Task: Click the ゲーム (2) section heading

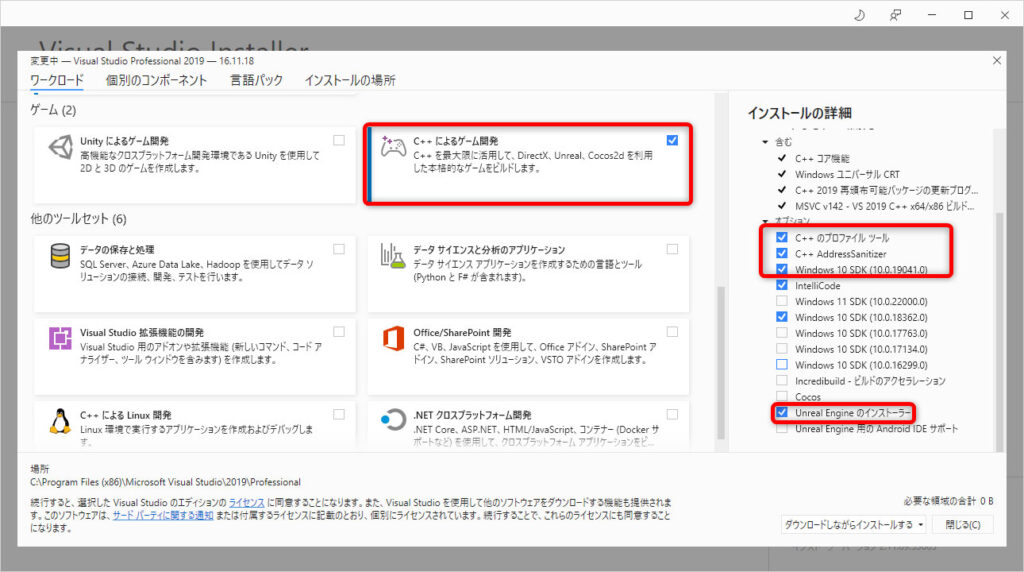Action: 53,110
